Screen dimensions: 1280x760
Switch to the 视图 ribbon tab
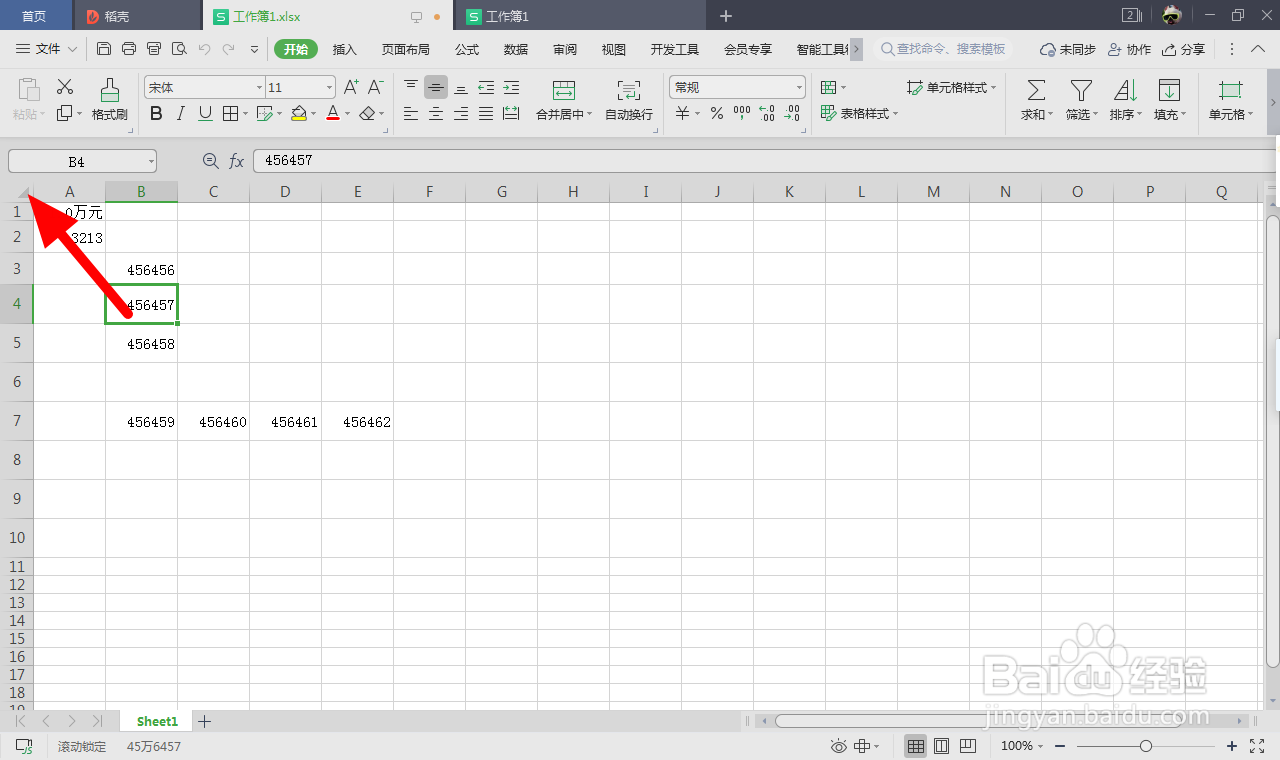click(614, 49)
